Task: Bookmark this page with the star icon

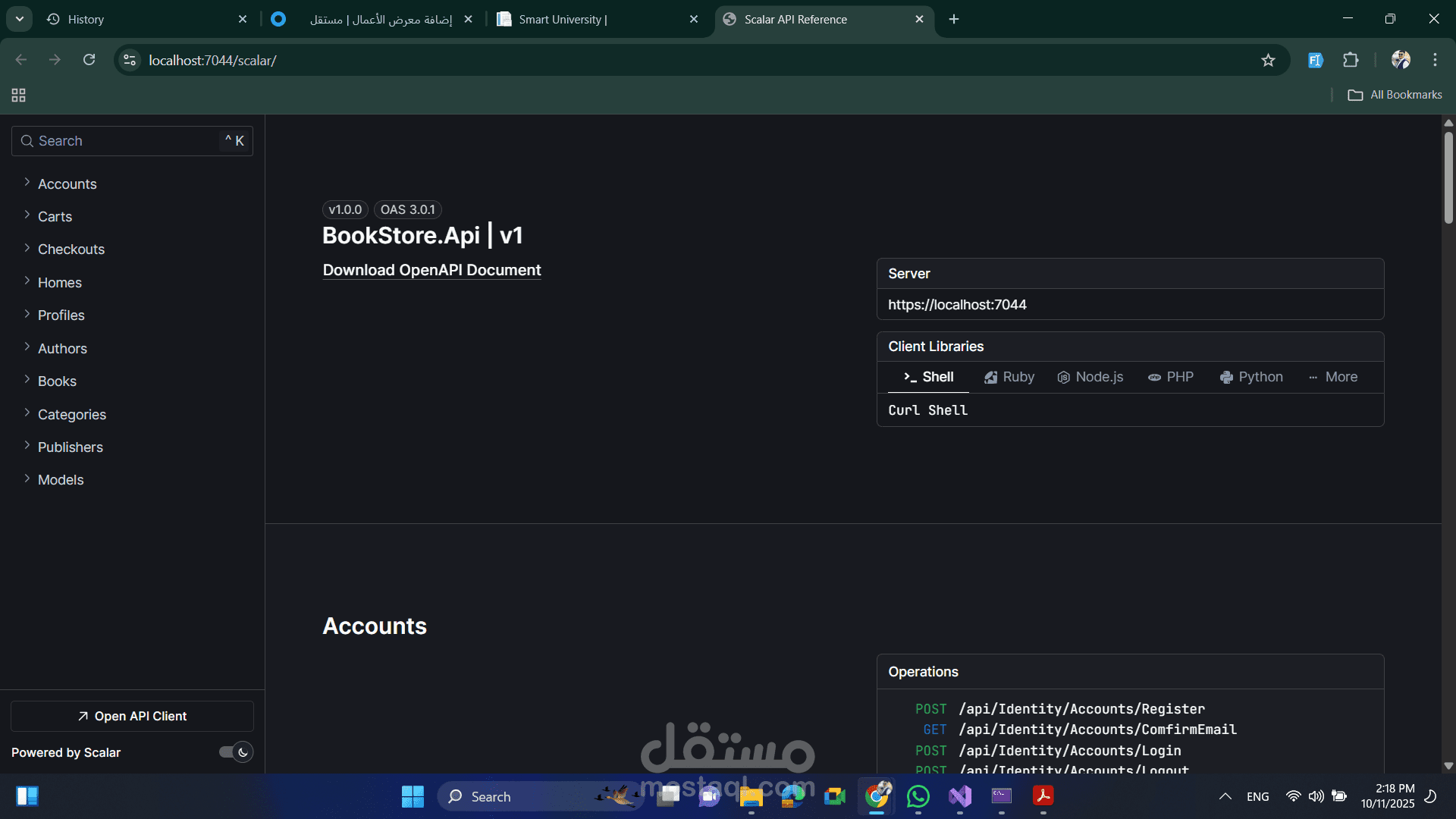Action: coord(1268,60)
